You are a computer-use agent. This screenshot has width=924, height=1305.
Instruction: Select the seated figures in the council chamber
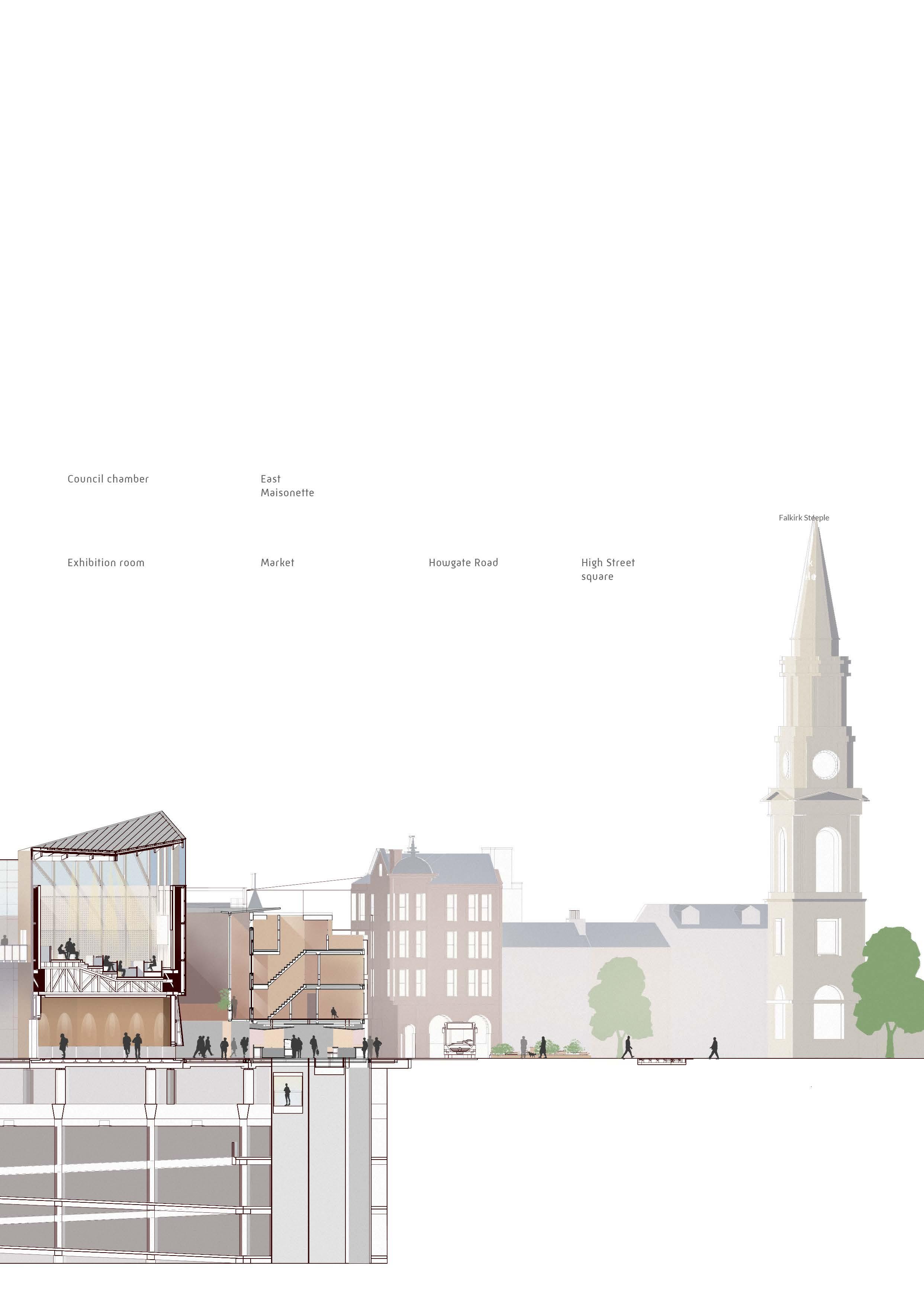[70, 950]
